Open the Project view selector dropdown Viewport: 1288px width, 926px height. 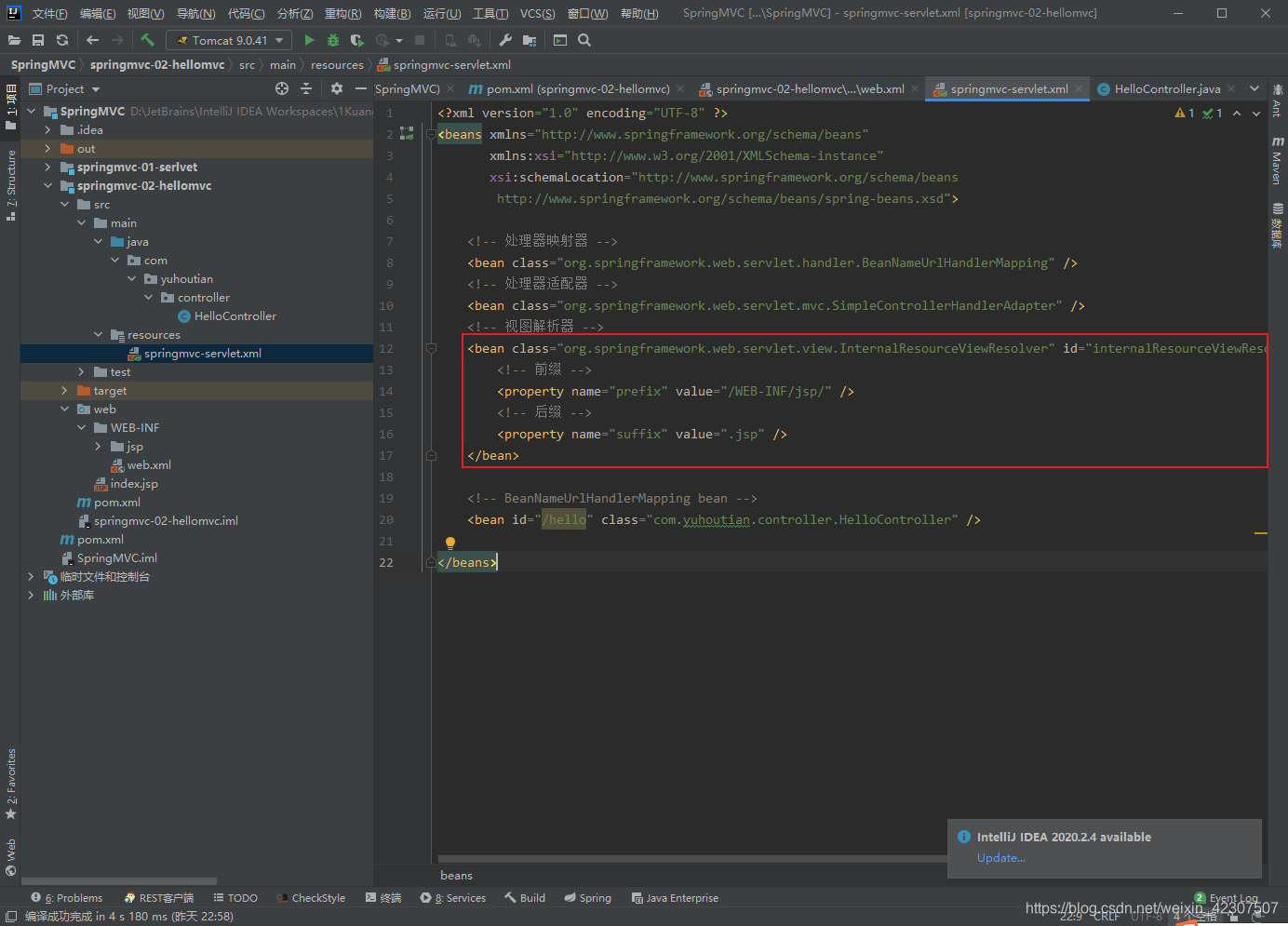click(64, 88)
